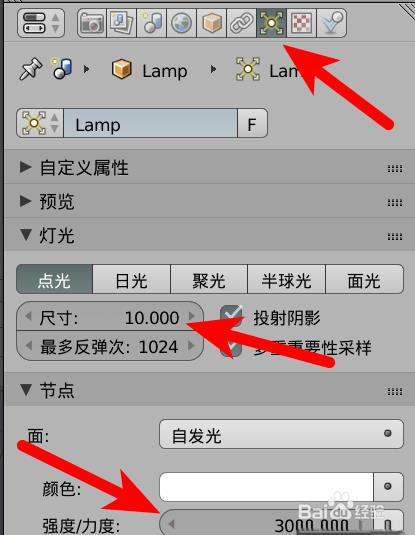Open the 自发光 surface dropdown
This screenshot has height=535, width=415.
[x=281, y=434]
